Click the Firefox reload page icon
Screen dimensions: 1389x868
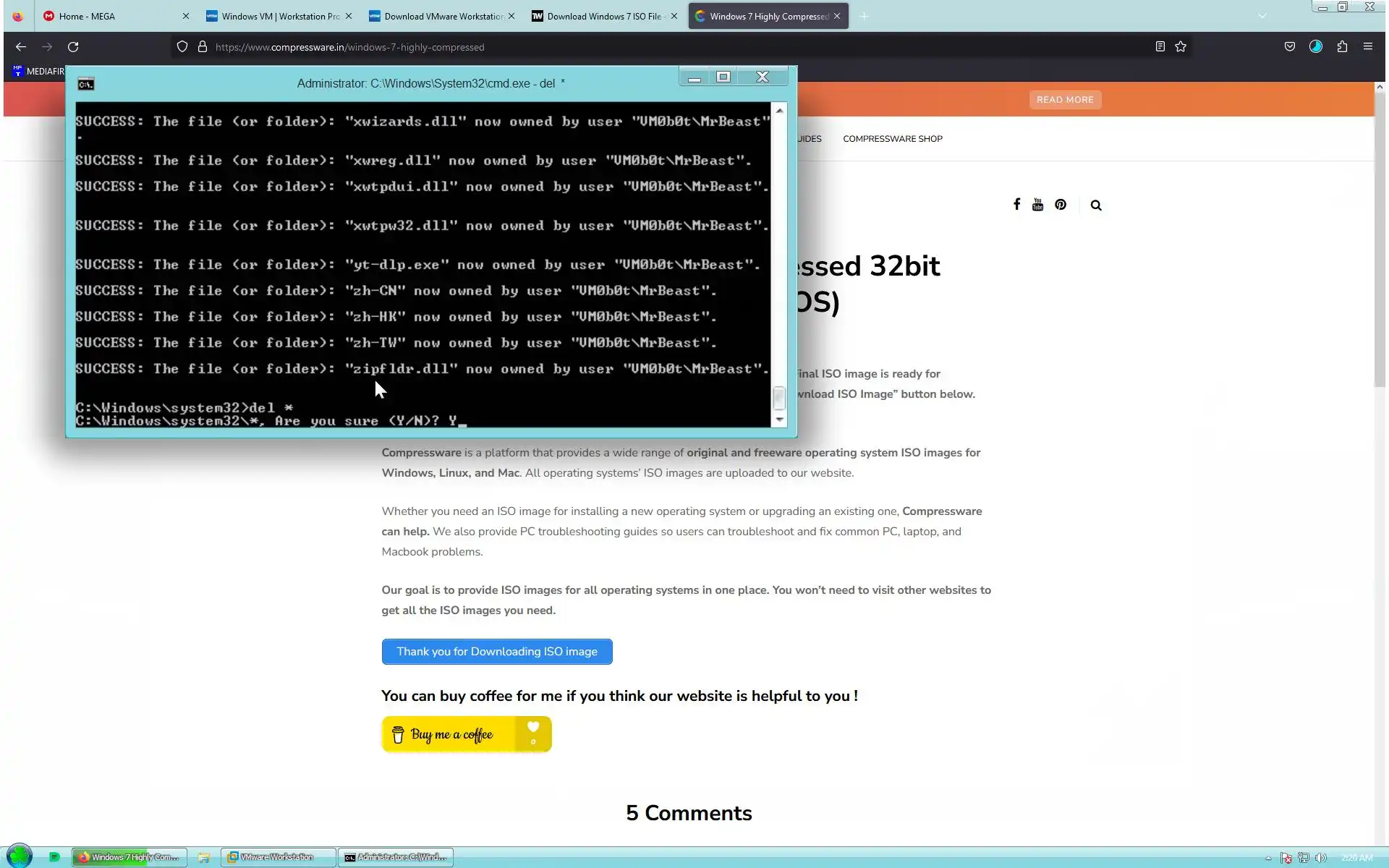(73, 47)
